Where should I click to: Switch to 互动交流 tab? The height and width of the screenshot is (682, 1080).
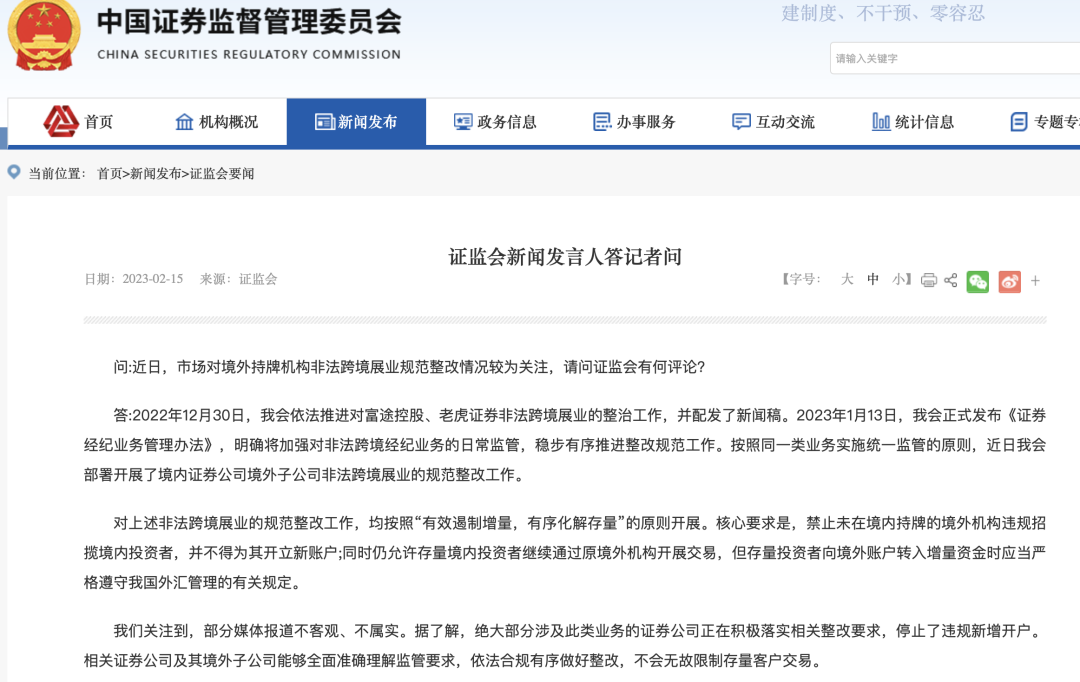(x=773, y=122)
